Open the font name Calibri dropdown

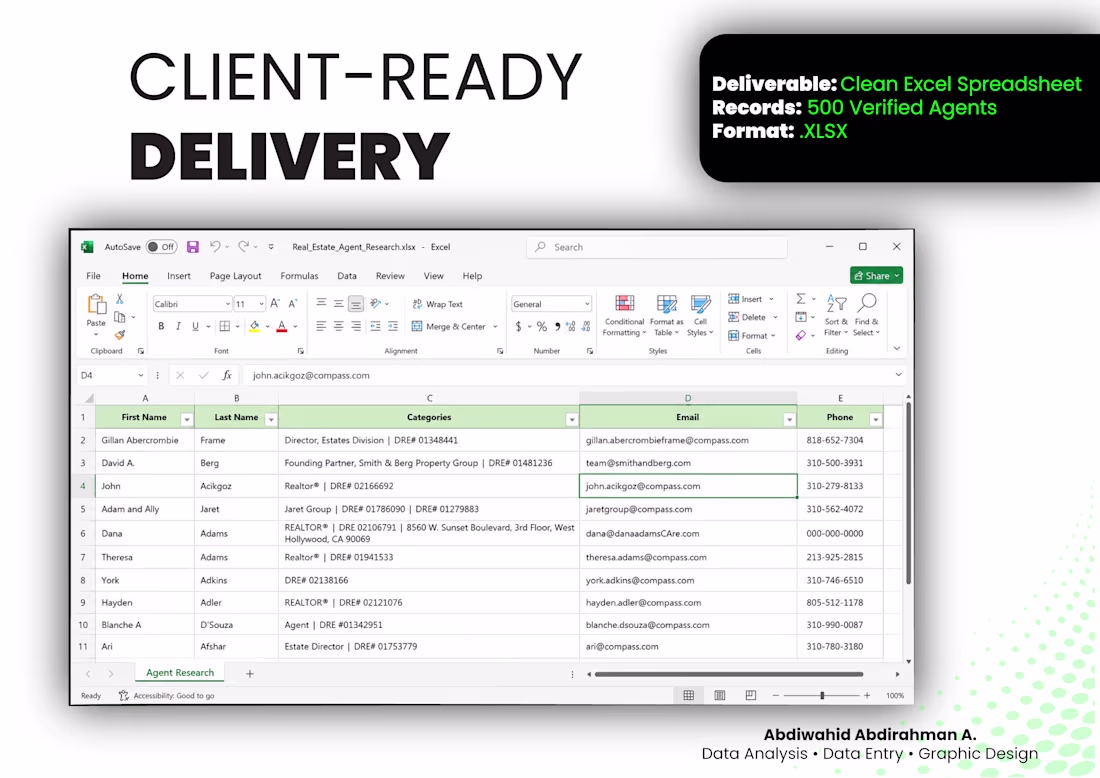(x=228, y=304)
